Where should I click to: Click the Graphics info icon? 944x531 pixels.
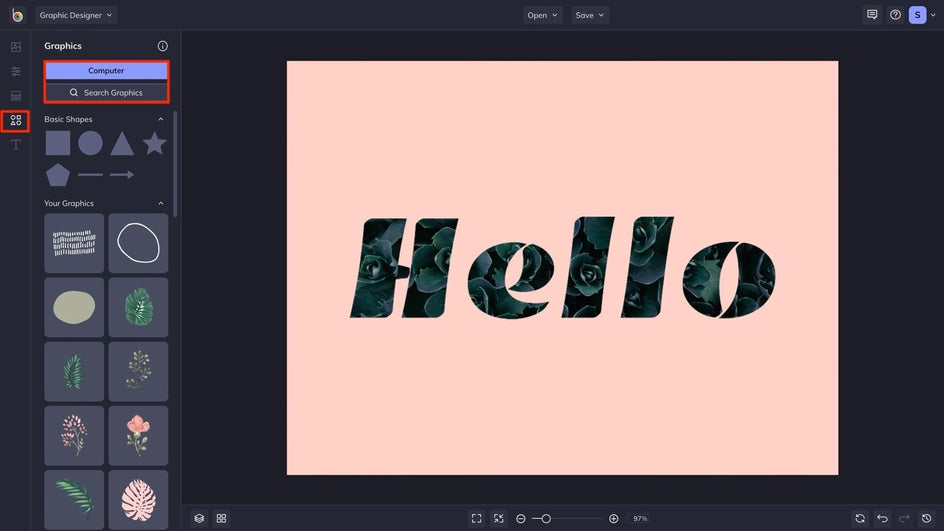tap(163, 46)
